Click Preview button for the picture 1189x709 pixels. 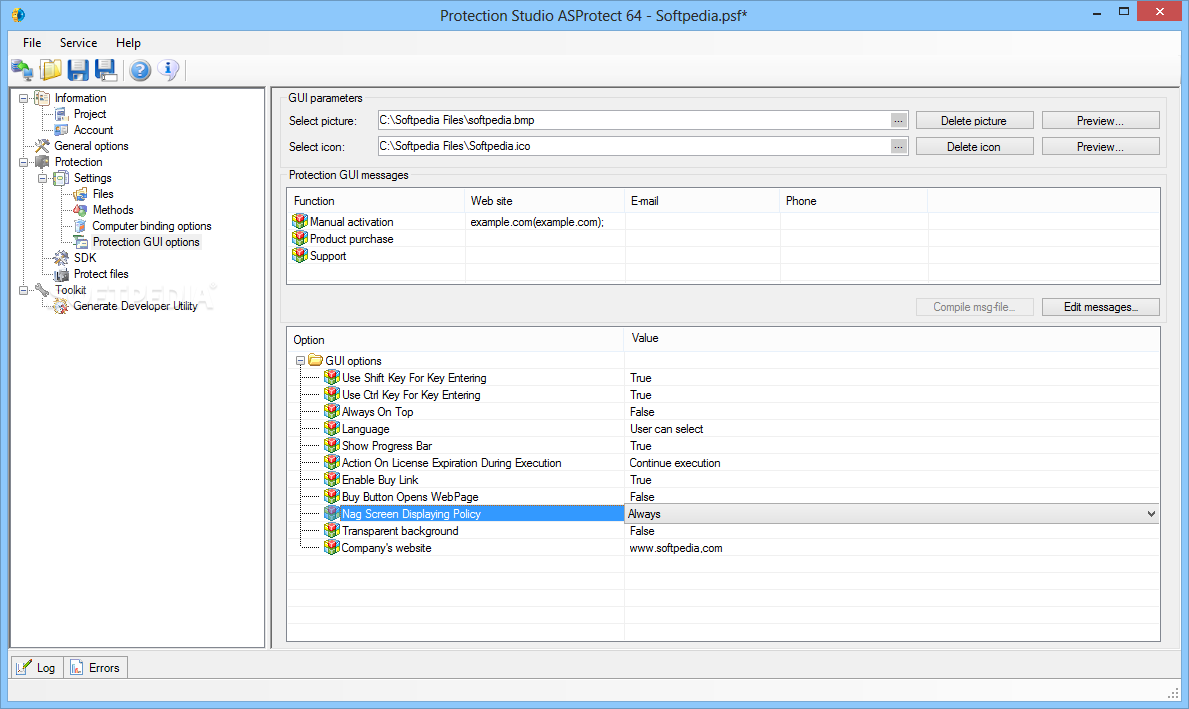pyautogui.click(x=1100, y=121)
